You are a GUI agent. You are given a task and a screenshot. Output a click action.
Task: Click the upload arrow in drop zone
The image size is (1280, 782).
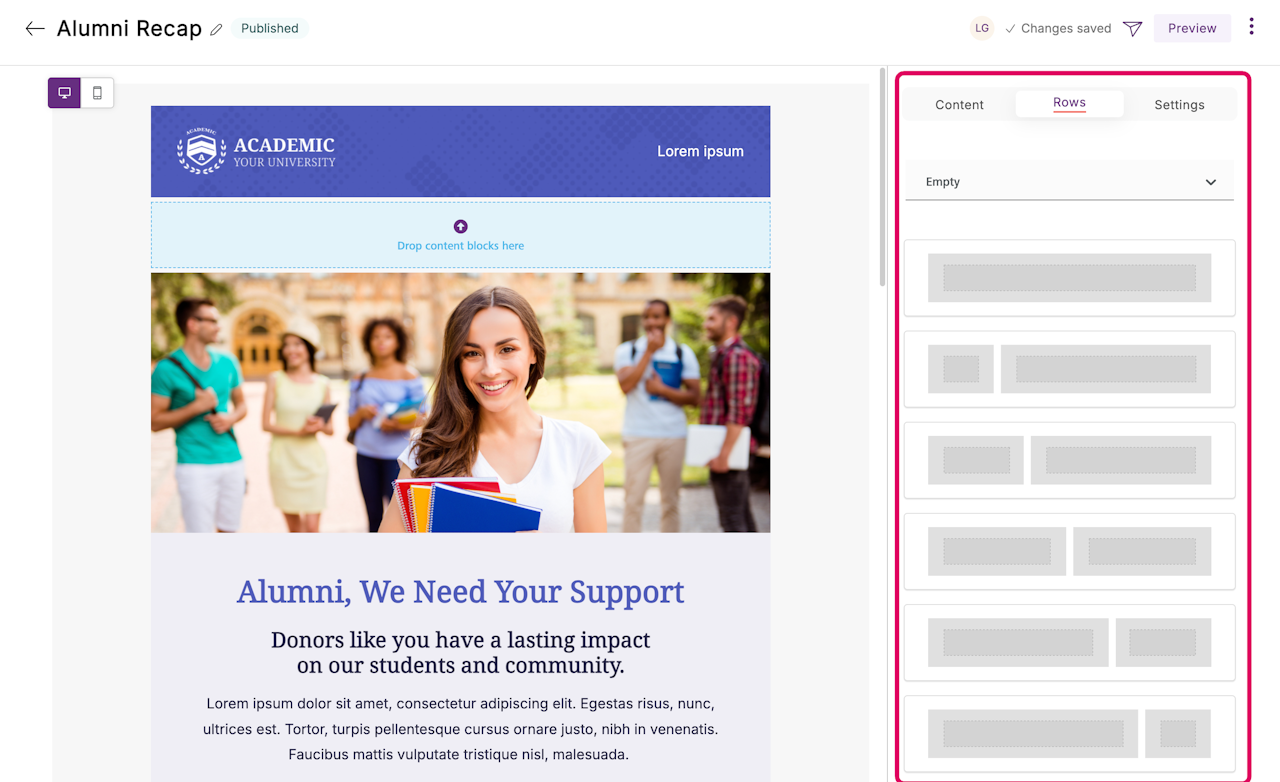[460, 227]
